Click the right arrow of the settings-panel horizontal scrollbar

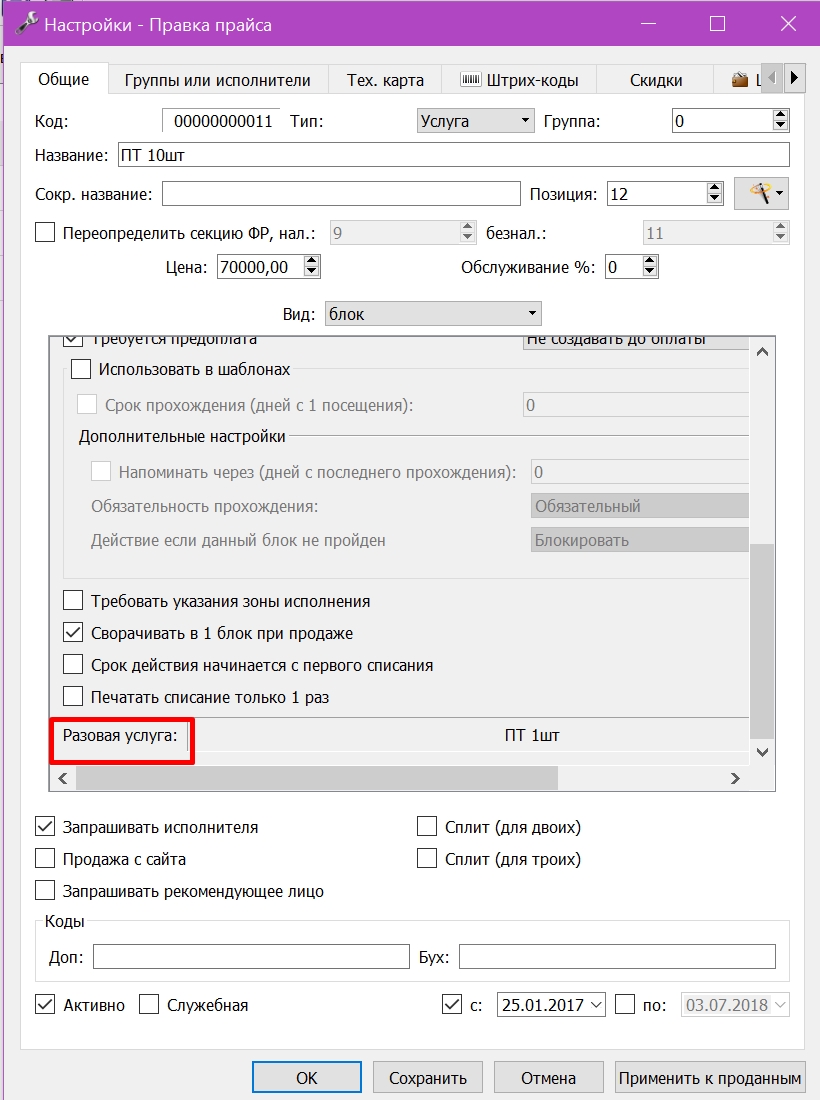tap(735, 778)
